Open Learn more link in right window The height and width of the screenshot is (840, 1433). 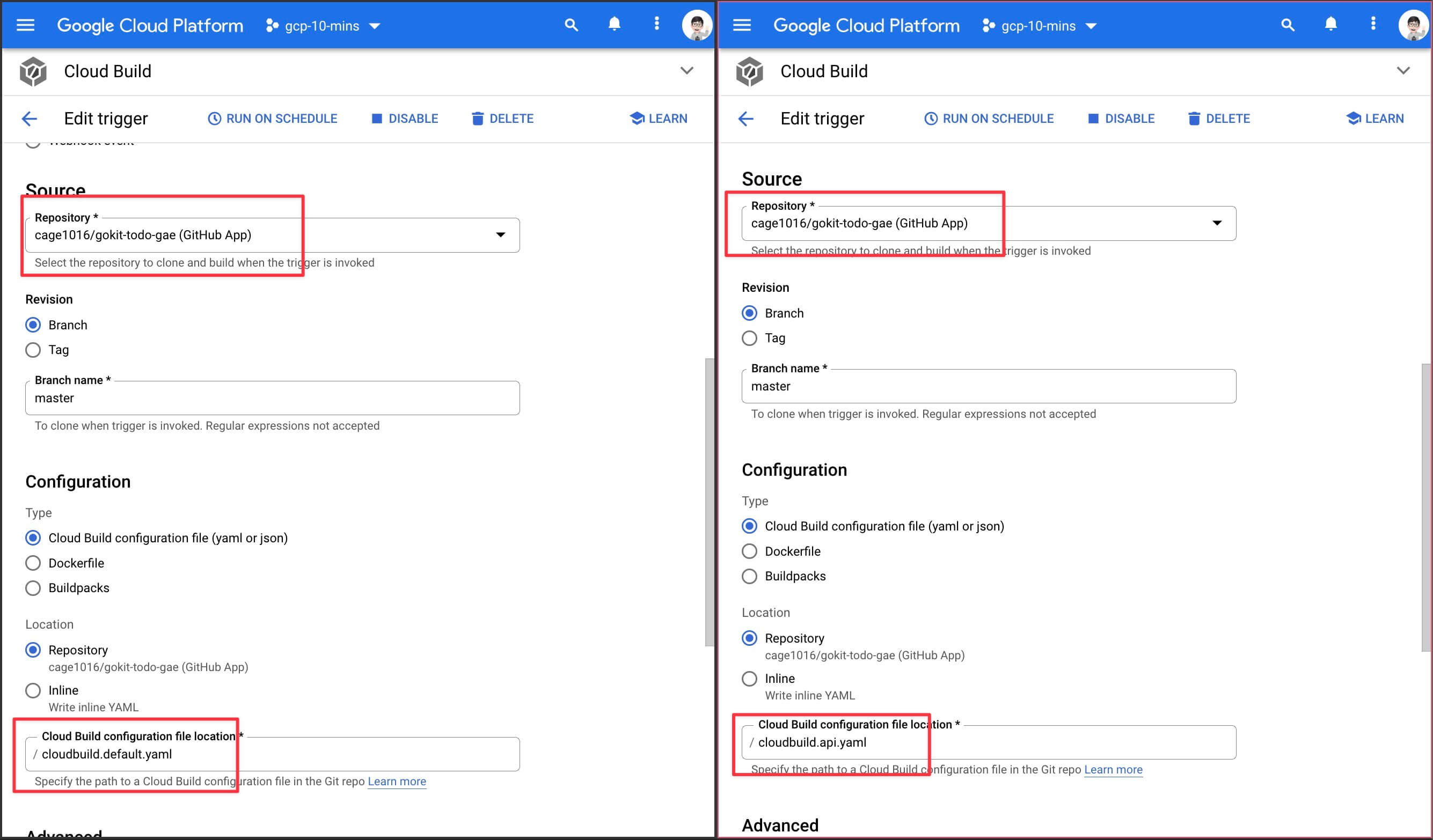click(x=1113, y=770)
